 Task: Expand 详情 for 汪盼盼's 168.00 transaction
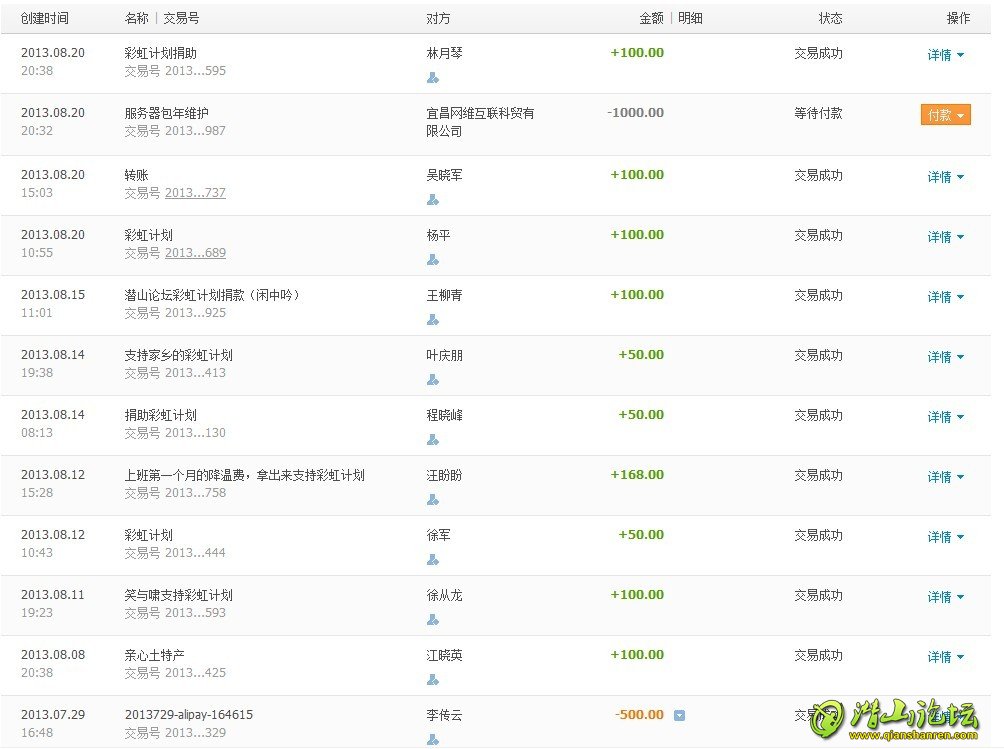click(945, 477)
